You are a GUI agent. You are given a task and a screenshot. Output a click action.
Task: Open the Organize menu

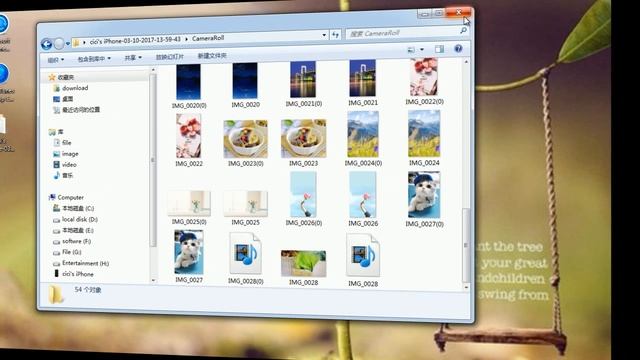coord(56,60)
